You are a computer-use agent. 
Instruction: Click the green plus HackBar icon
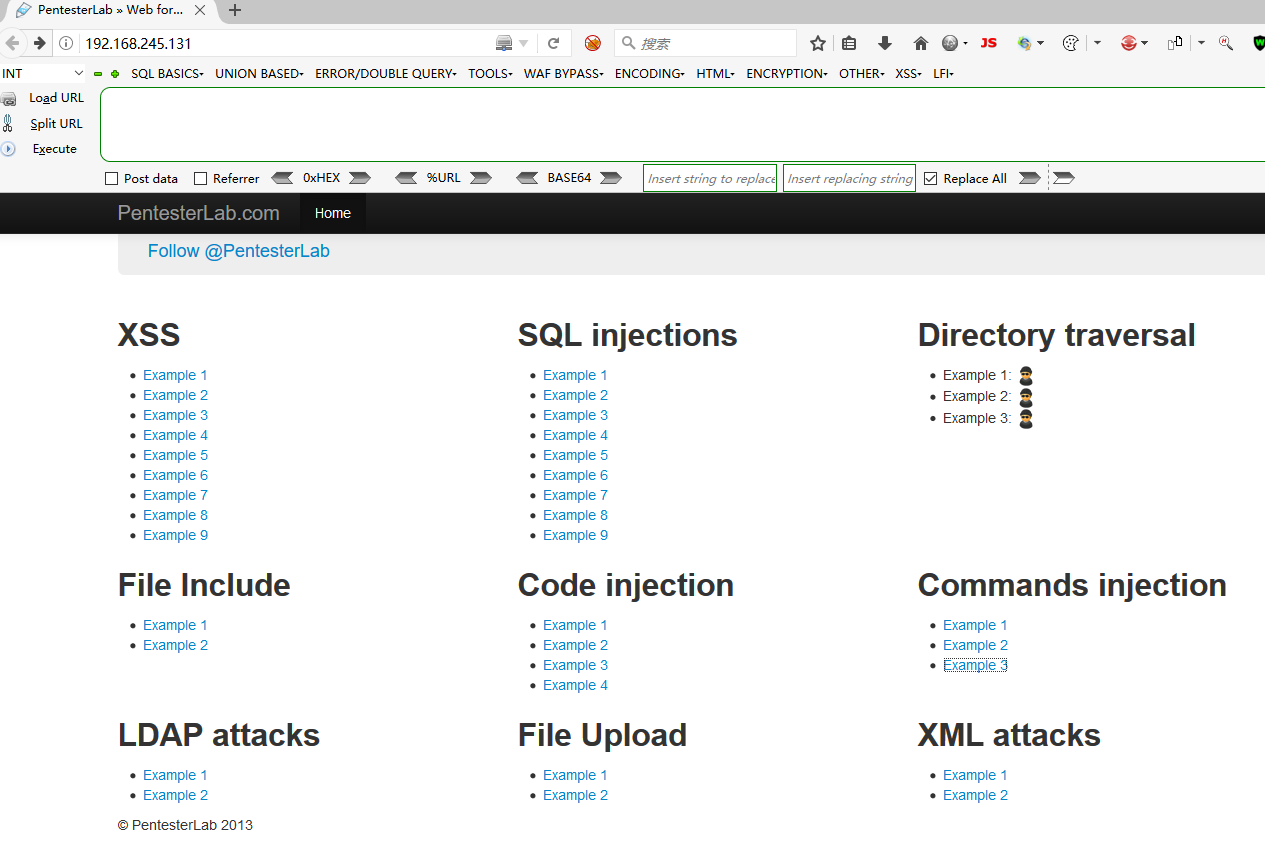pyautogui.click(x=115, y=74)
